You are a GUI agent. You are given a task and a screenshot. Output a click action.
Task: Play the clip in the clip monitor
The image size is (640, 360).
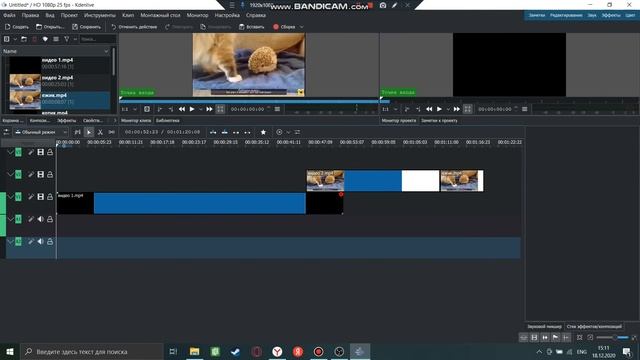192,109
